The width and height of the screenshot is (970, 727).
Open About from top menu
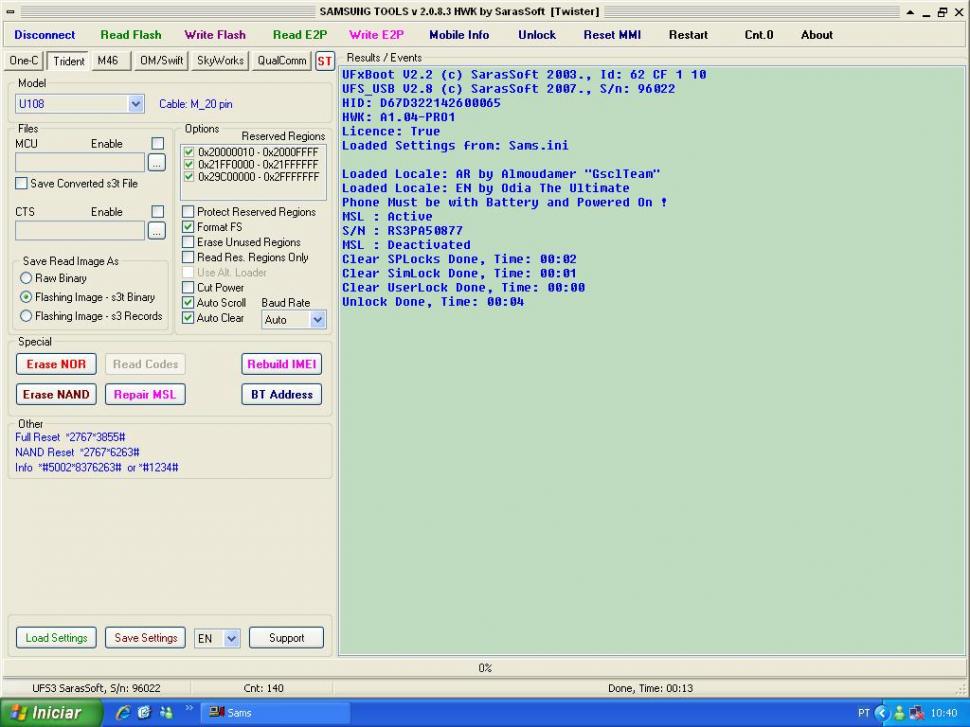click(x=817, y=35)
